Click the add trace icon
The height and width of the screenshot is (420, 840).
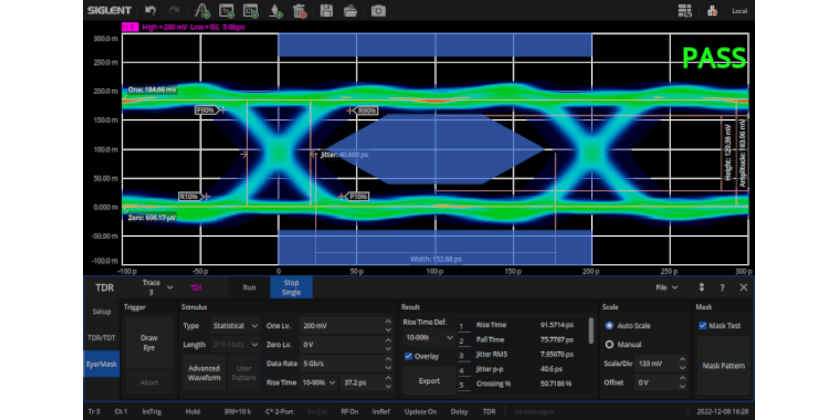(x=202, y=10)
